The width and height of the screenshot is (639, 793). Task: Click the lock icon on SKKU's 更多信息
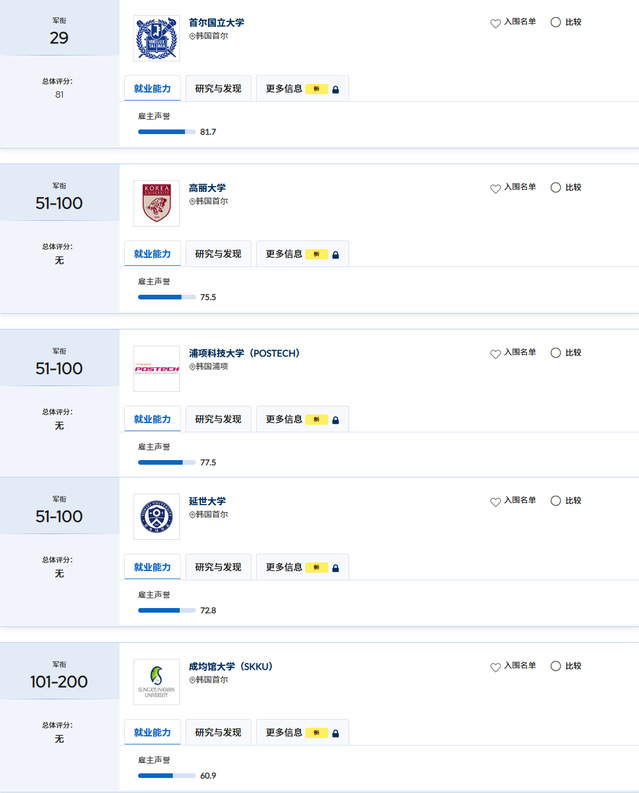coord(335,733)
